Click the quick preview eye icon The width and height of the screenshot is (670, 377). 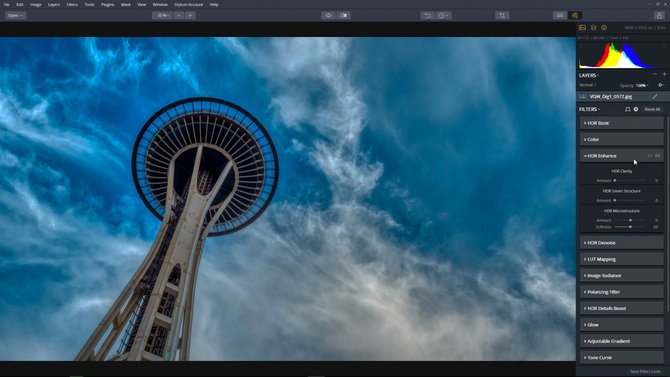[x=328, y=15]
